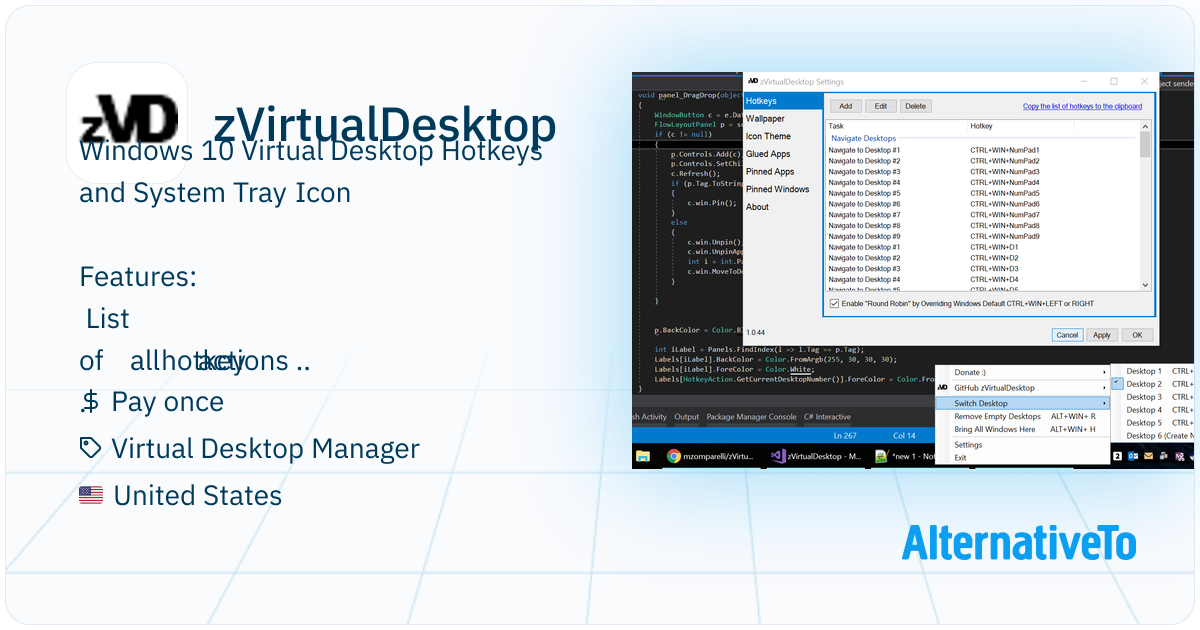Viewport: 1200px width, 630px height.
Task: Expand the Donate submenu arrow
Action: coord(1104,372)
